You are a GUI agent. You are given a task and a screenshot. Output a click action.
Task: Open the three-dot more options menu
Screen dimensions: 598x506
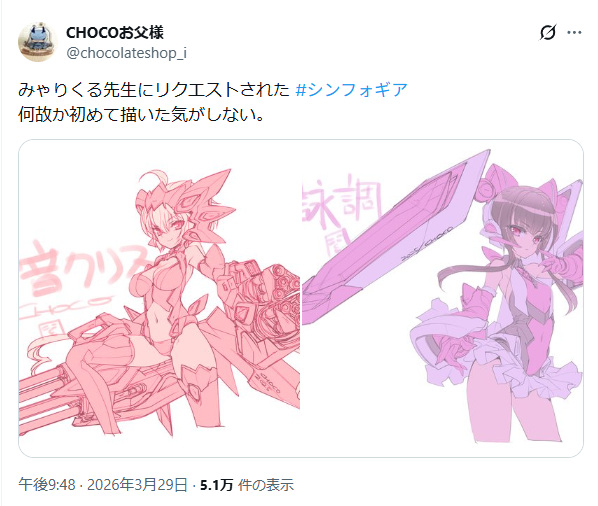coord(574,32)
